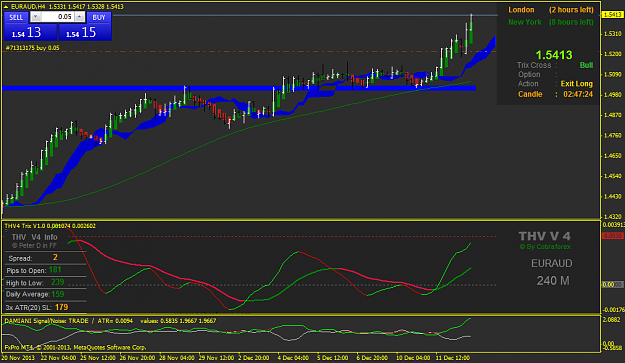The image size is (625, 363).
Task: Click the buy price 1.54 15 tile
Action: click(x=85, y=32)
